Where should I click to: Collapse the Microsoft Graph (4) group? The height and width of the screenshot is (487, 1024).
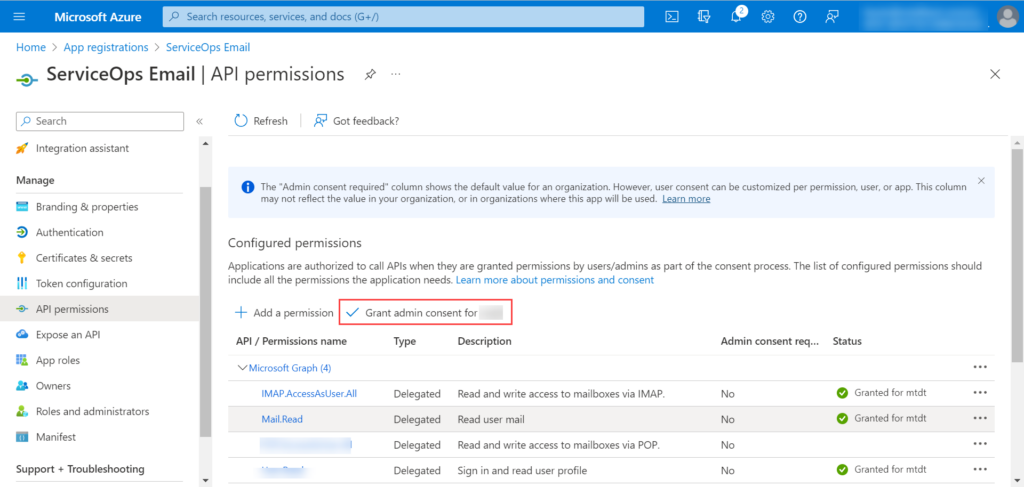pos(241,368)
